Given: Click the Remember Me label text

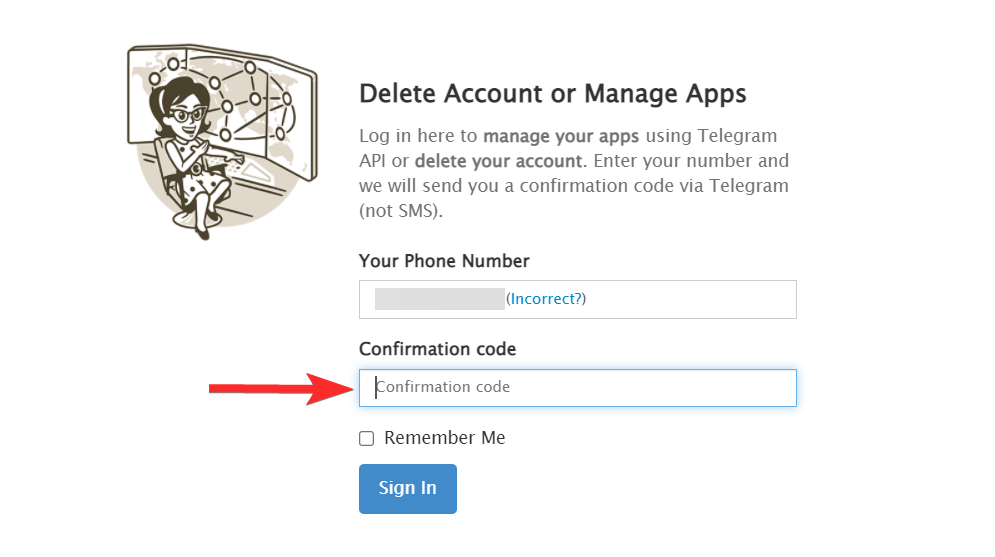Looking at the screenshot, I should coord(444,438).
